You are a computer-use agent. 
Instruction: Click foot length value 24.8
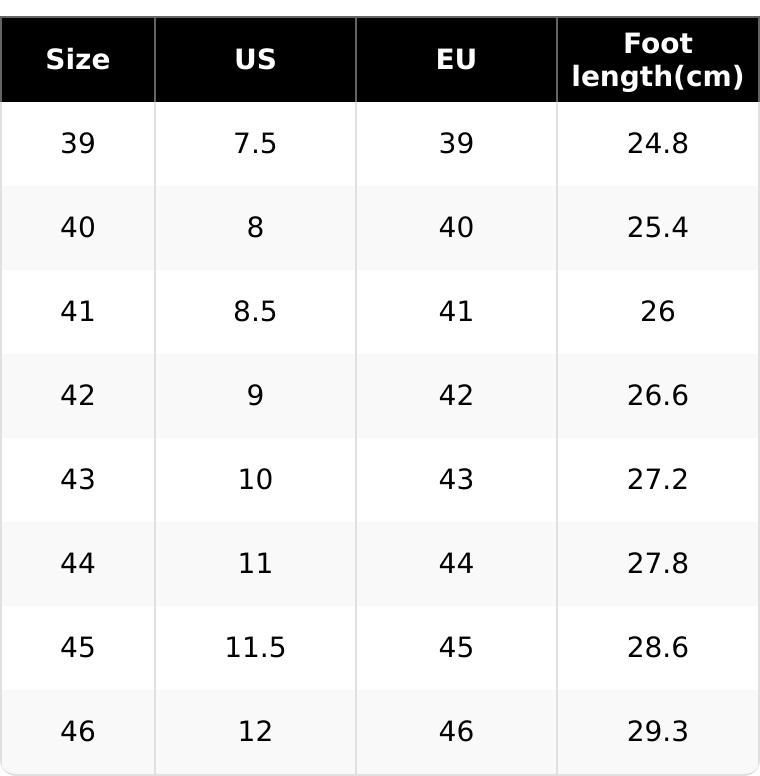click(657, 144)
